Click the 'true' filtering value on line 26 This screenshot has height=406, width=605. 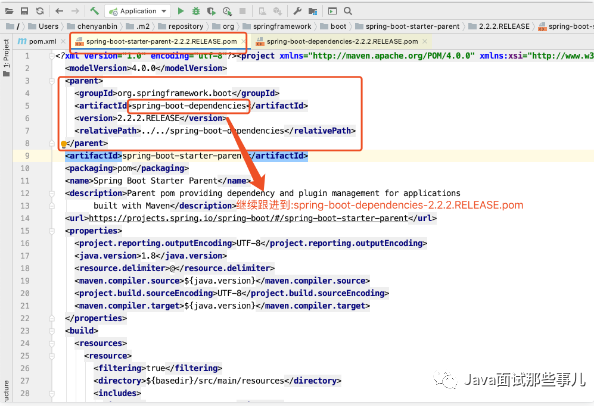coord(155,368)
